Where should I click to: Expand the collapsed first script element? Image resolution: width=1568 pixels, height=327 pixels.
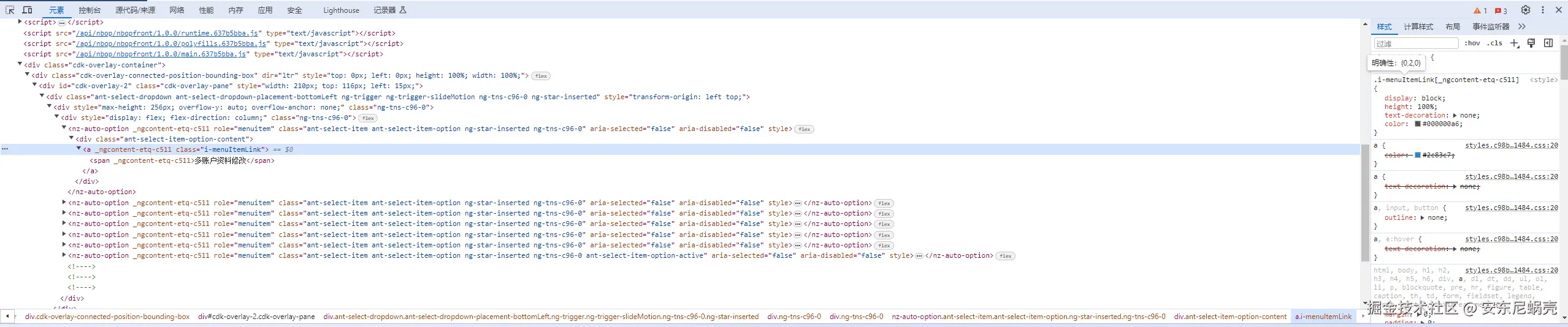pyautogui.click(x=20, y=22)
